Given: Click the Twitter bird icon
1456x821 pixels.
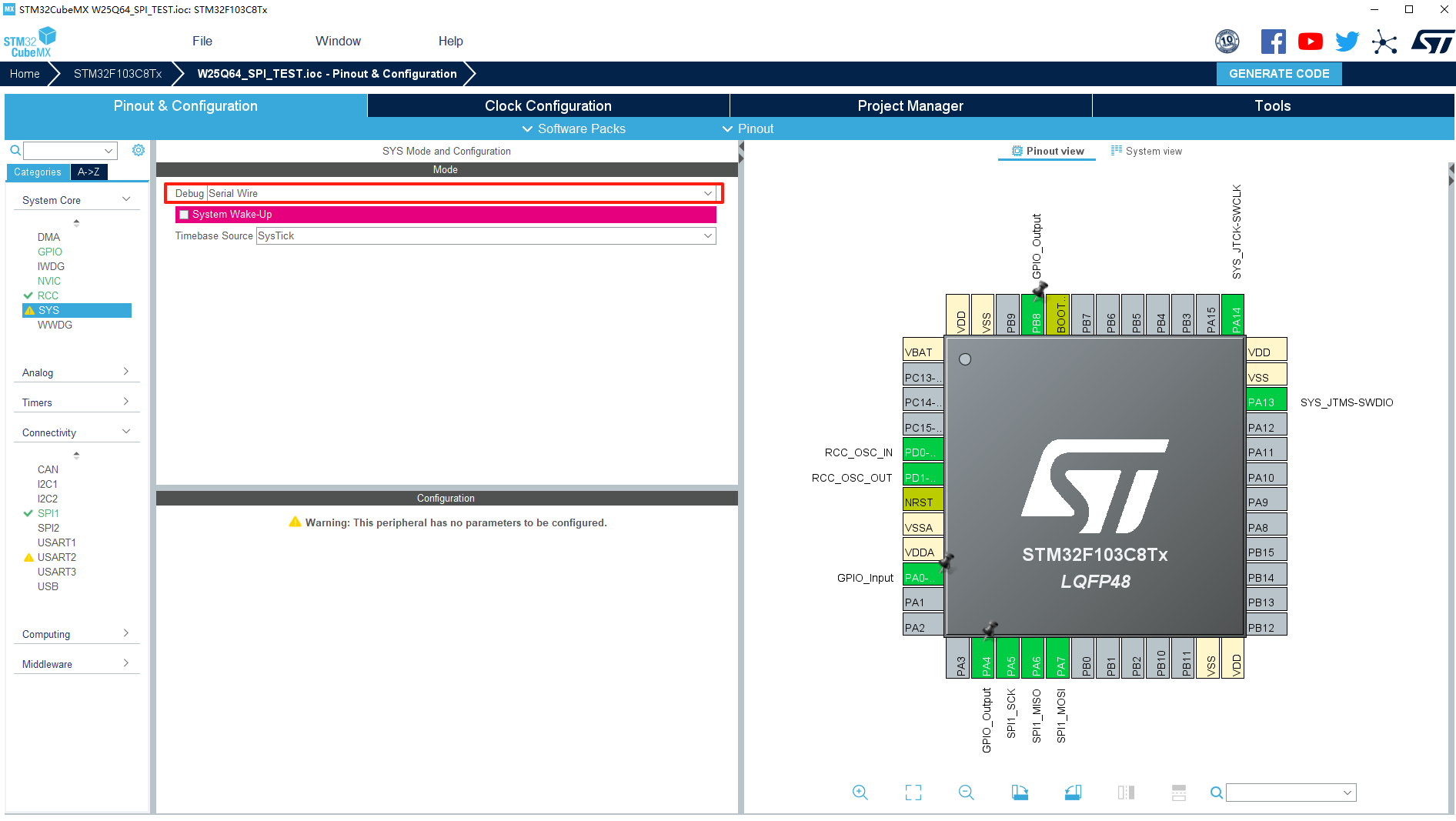Looking at the screenshot, I should click(x=1347, y=42).
